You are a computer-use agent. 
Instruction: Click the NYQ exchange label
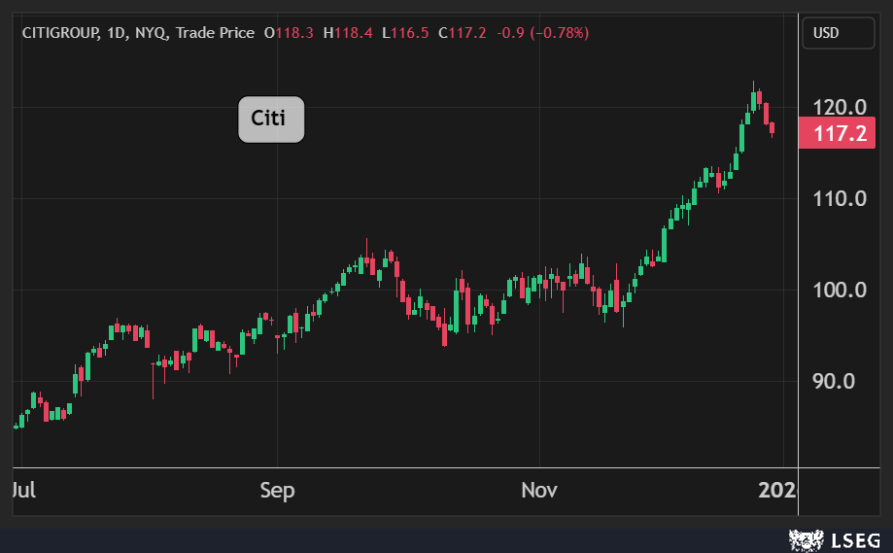point(154,33)
